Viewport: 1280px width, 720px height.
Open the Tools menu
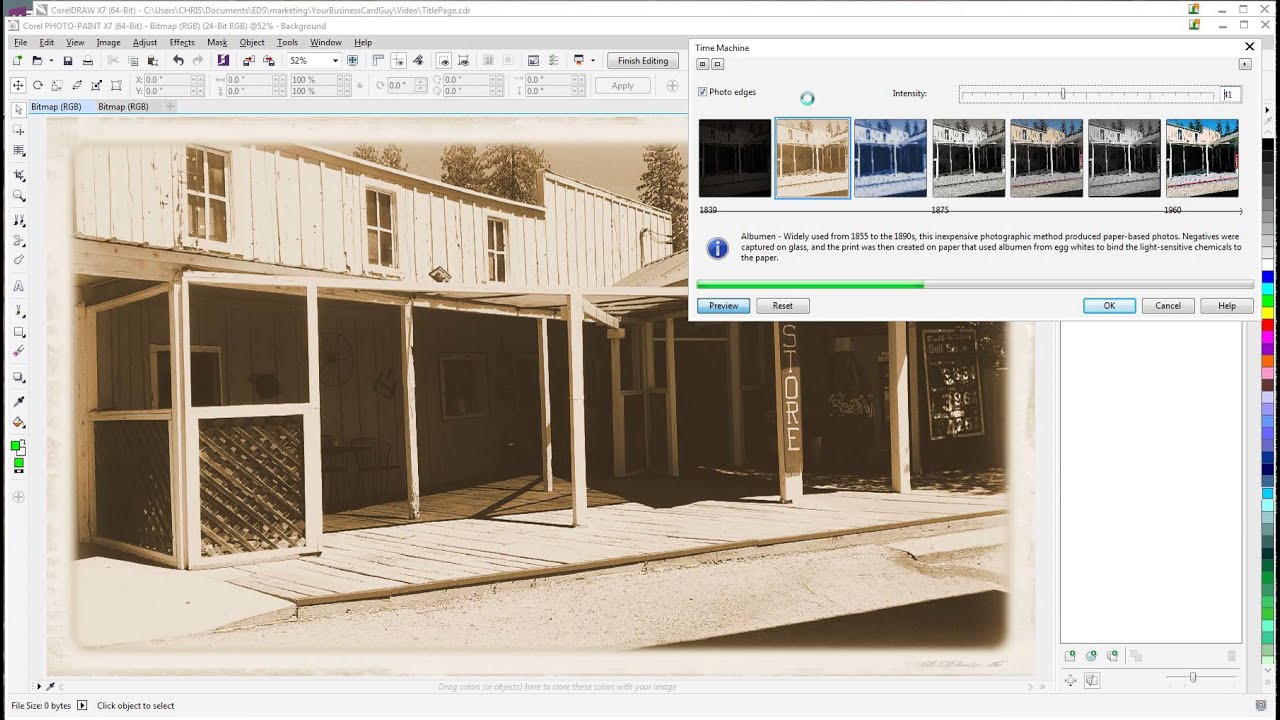click(x=287, y=43)
